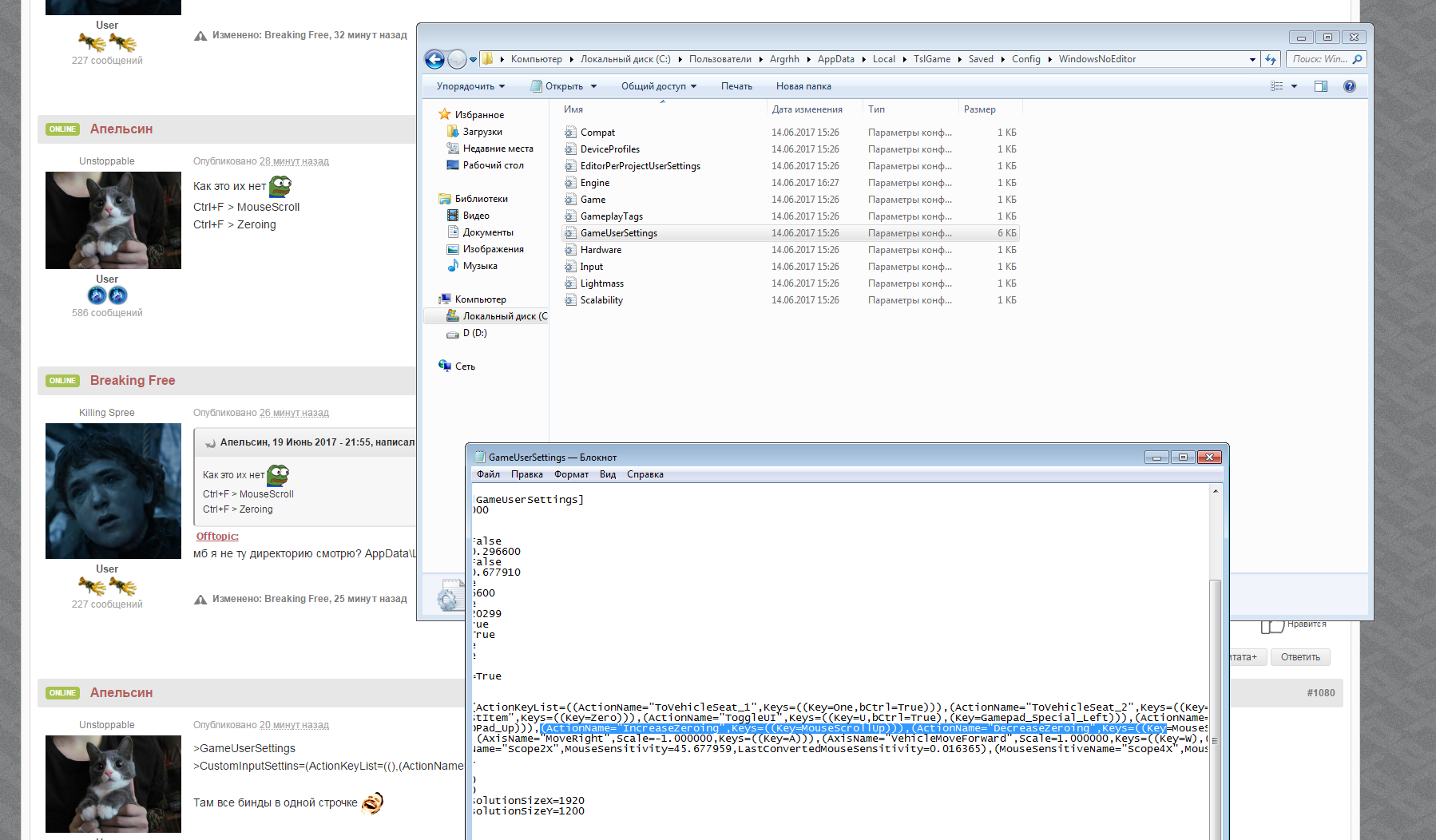Expand breadcrumb arrow after AppData
The image size is (1436, 840).
click(863, 59)
